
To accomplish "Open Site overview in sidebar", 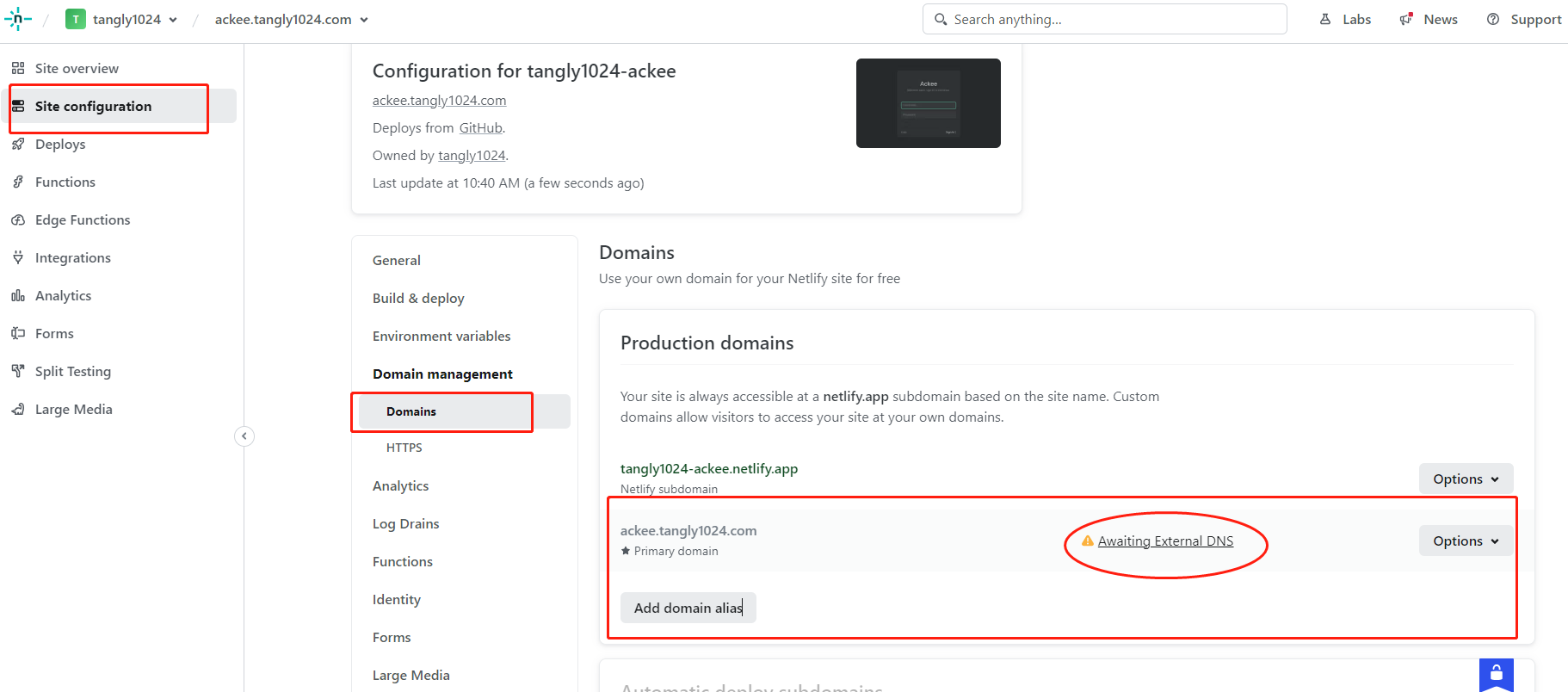I will click(77, 68).
